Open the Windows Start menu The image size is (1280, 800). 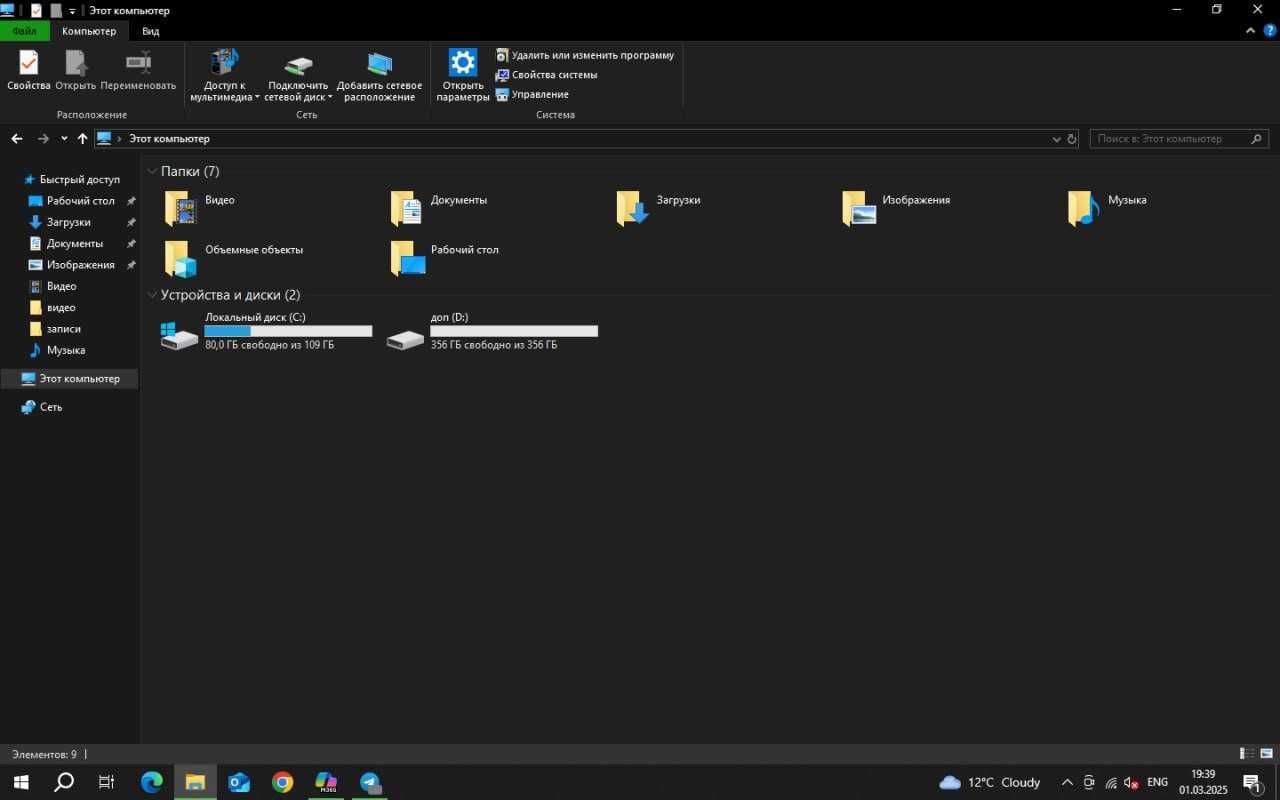click(20, 782)
